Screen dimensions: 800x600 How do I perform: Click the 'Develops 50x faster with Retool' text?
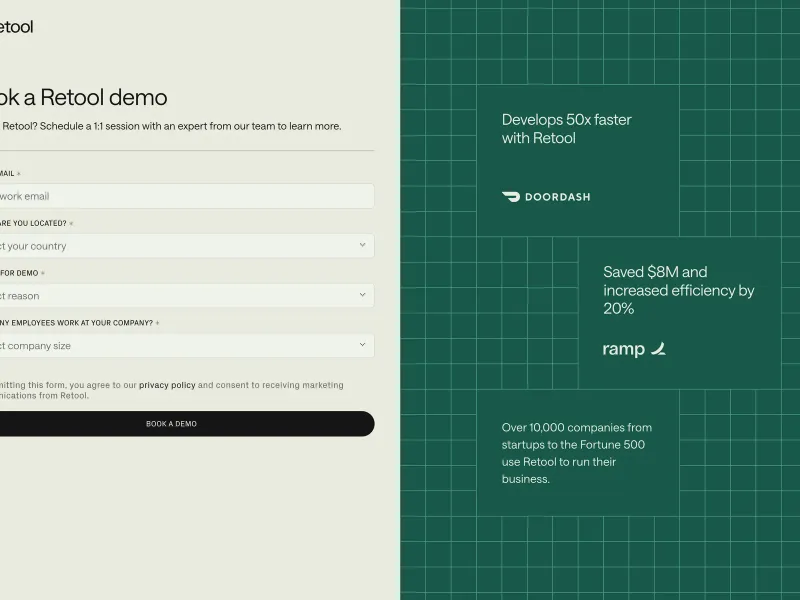click(566, 129)
